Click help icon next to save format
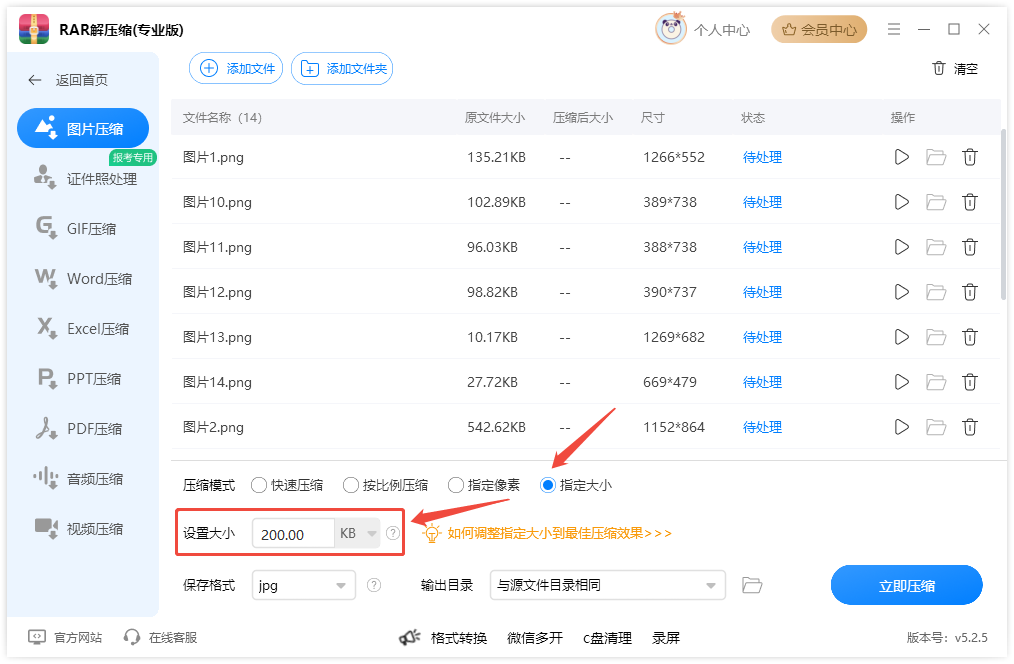Viewport: 1014px width, 664px height. [374, 585]
